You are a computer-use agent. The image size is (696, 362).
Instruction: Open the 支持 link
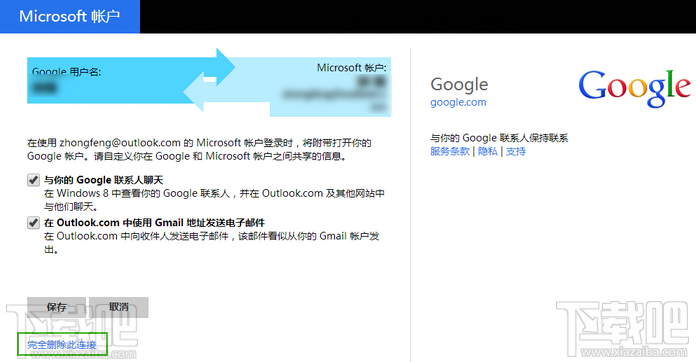pos(516,151)
